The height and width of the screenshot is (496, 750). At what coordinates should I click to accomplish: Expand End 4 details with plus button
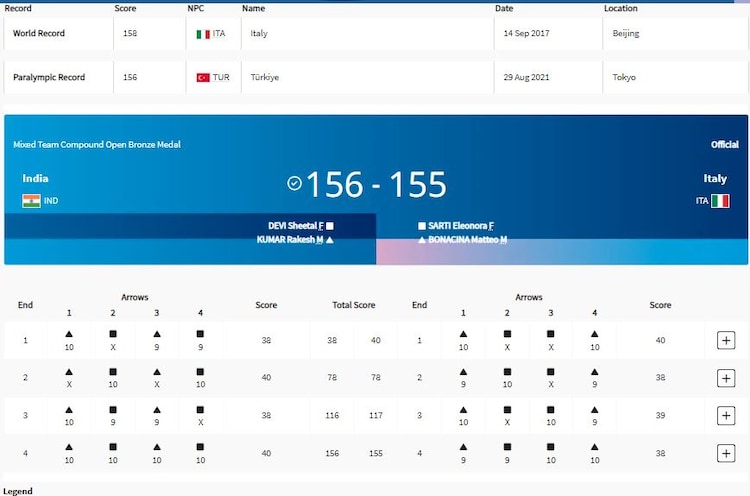(x=726, y=453)
